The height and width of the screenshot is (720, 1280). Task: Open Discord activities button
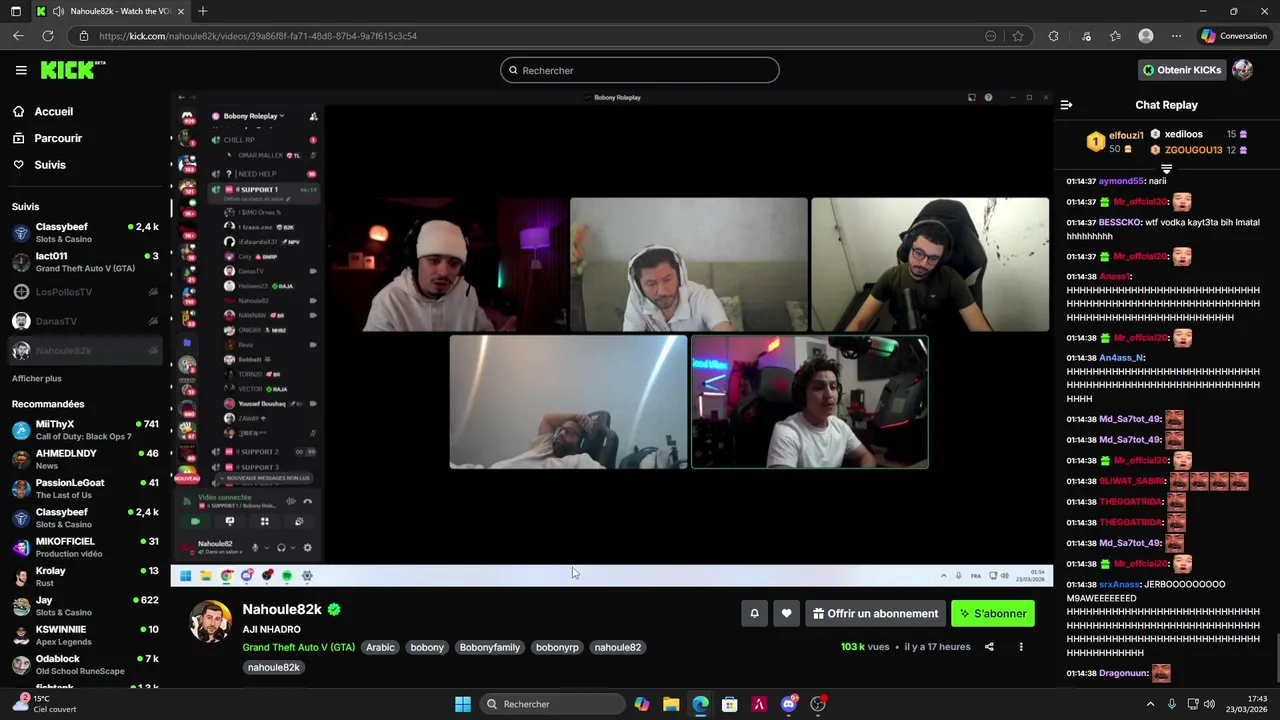click(264, 521)
